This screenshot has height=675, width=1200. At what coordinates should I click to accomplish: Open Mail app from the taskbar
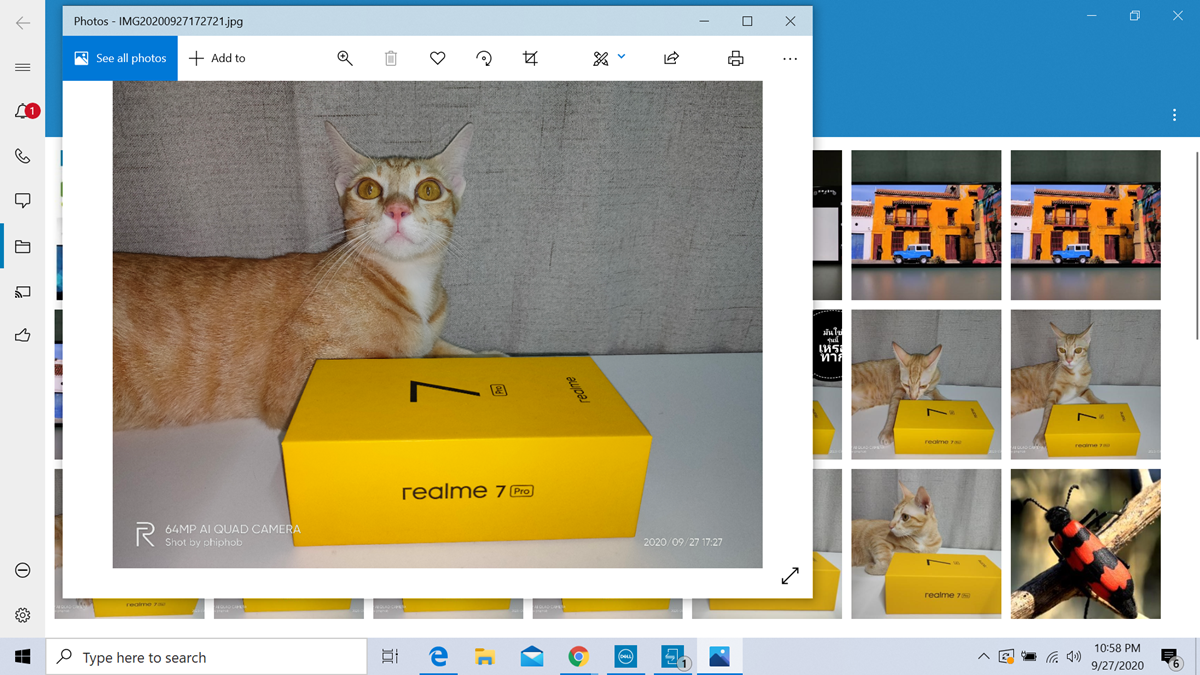[532, 657]
